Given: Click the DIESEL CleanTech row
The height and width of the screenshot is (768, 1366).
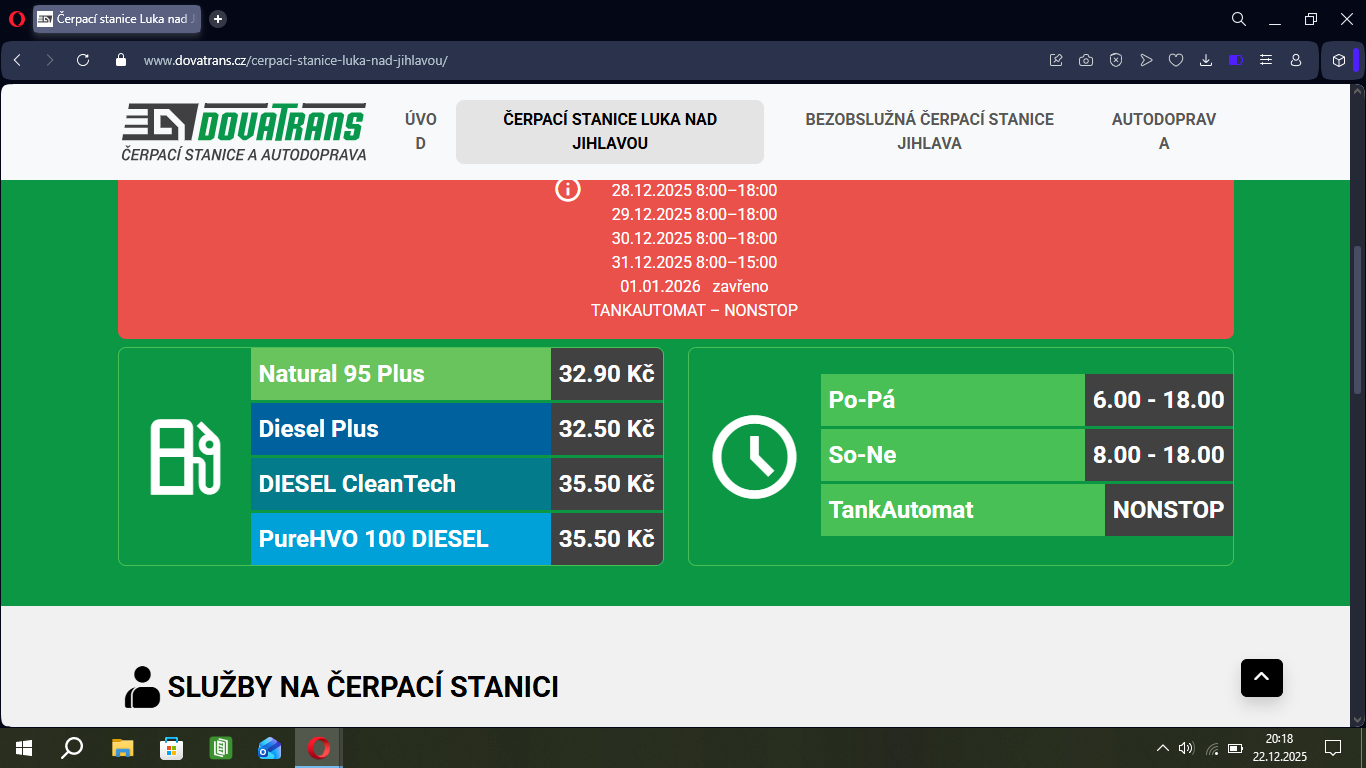Looking at the screenshot, I should (x=457, y=484).
